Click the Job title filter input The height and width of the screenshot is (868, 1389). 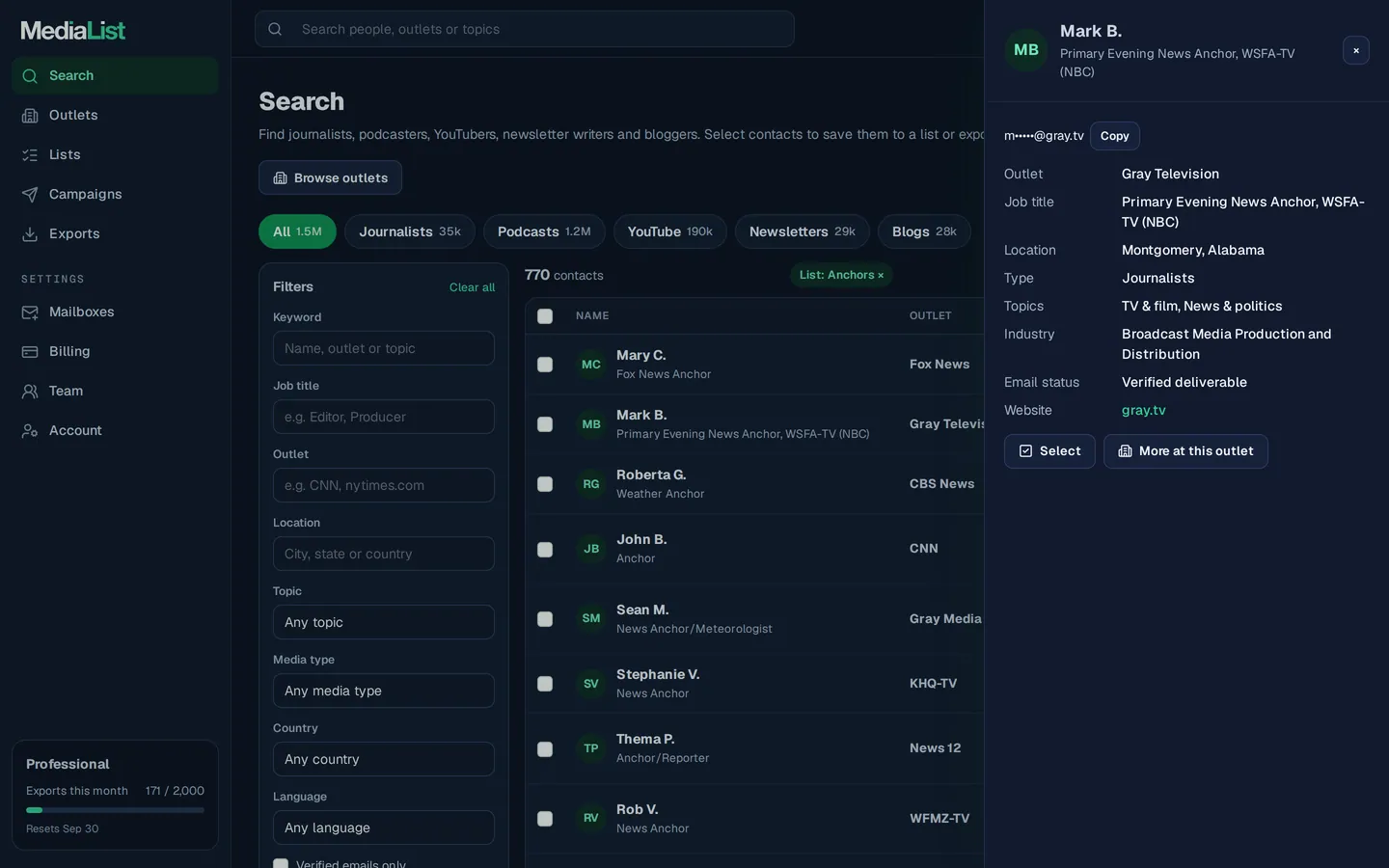[384, 417]
